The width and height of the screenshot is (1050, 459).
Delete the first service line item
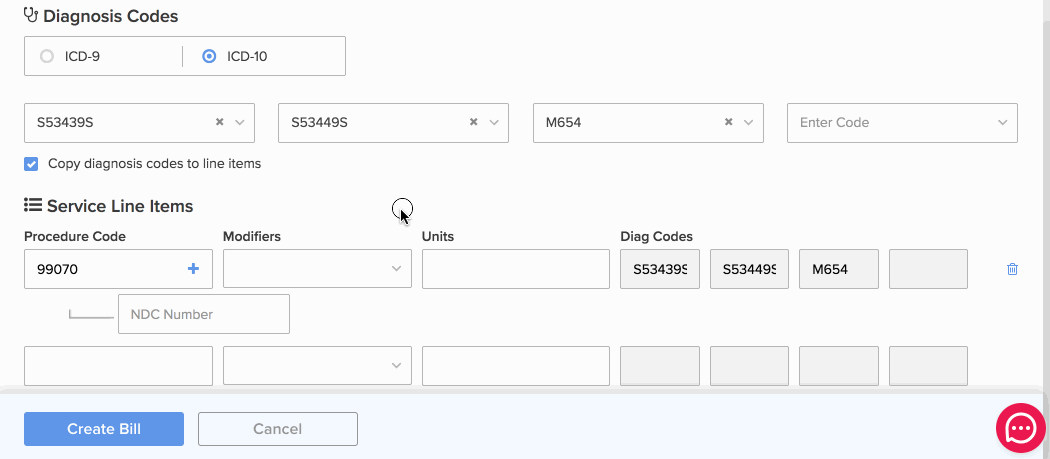[1012, 269]
